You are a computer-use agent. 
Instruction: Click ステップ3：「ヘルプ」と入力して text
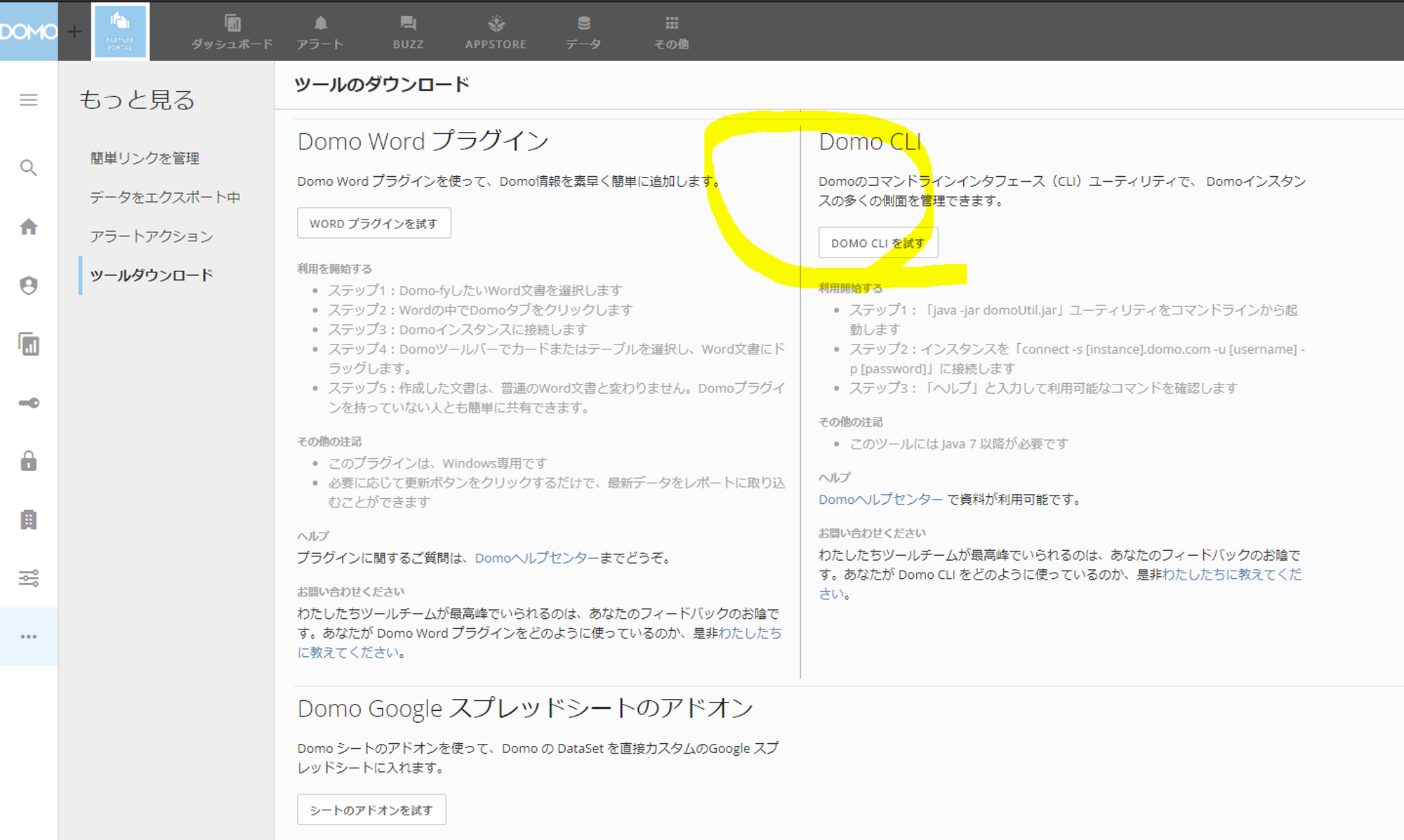click(x=1044, y=388)
